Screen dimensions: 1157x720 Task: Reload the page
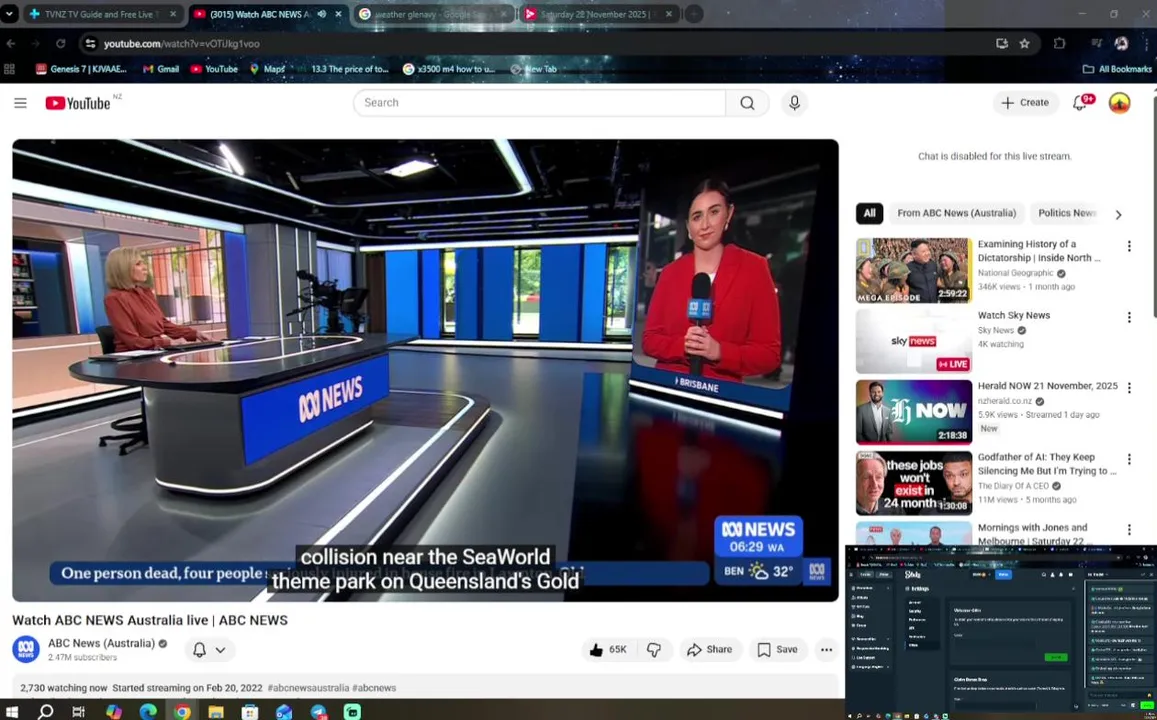click(x=61, y=44)
